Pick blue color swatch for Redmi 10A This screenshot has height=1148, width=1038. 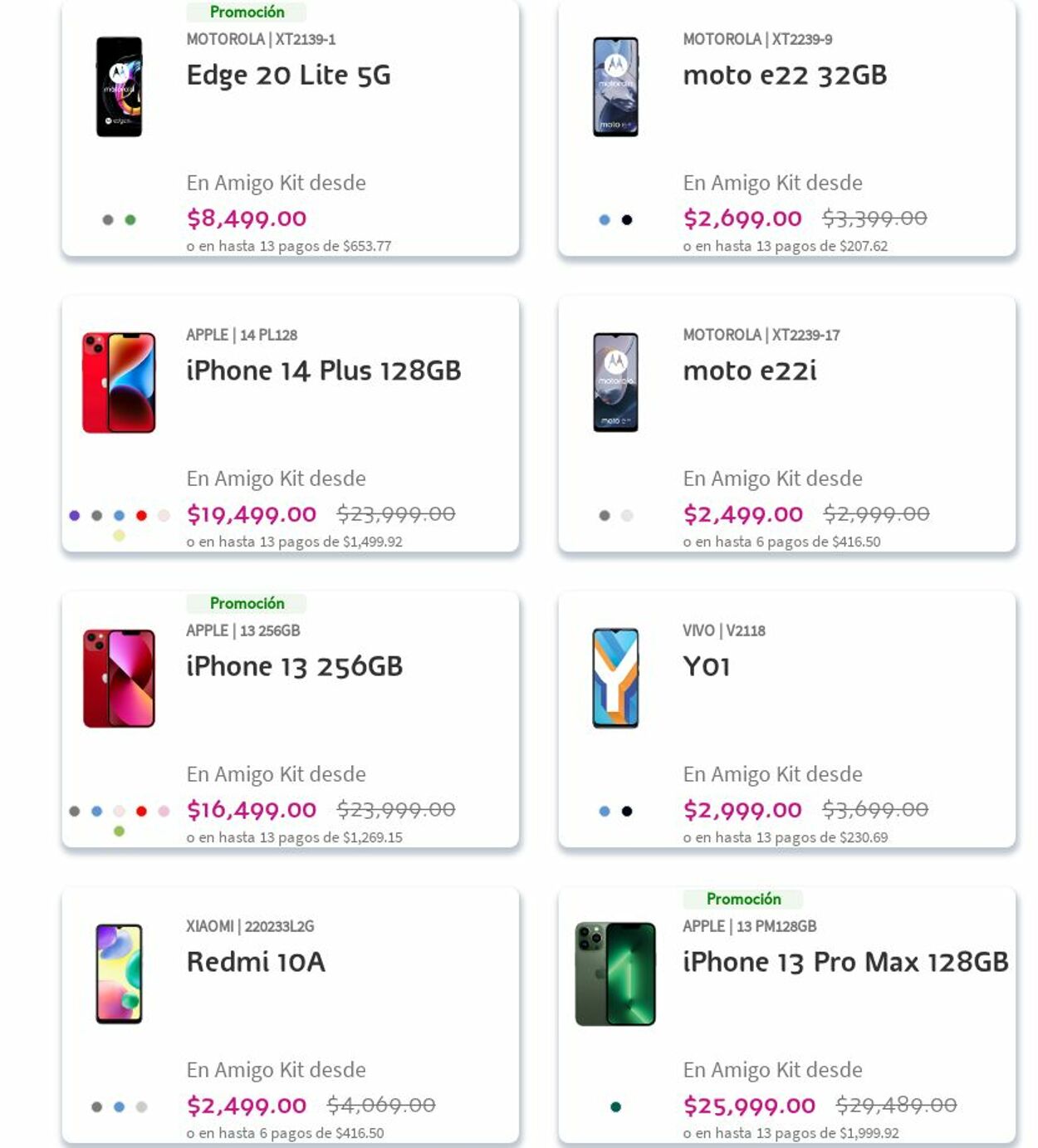click(119, 1107)
